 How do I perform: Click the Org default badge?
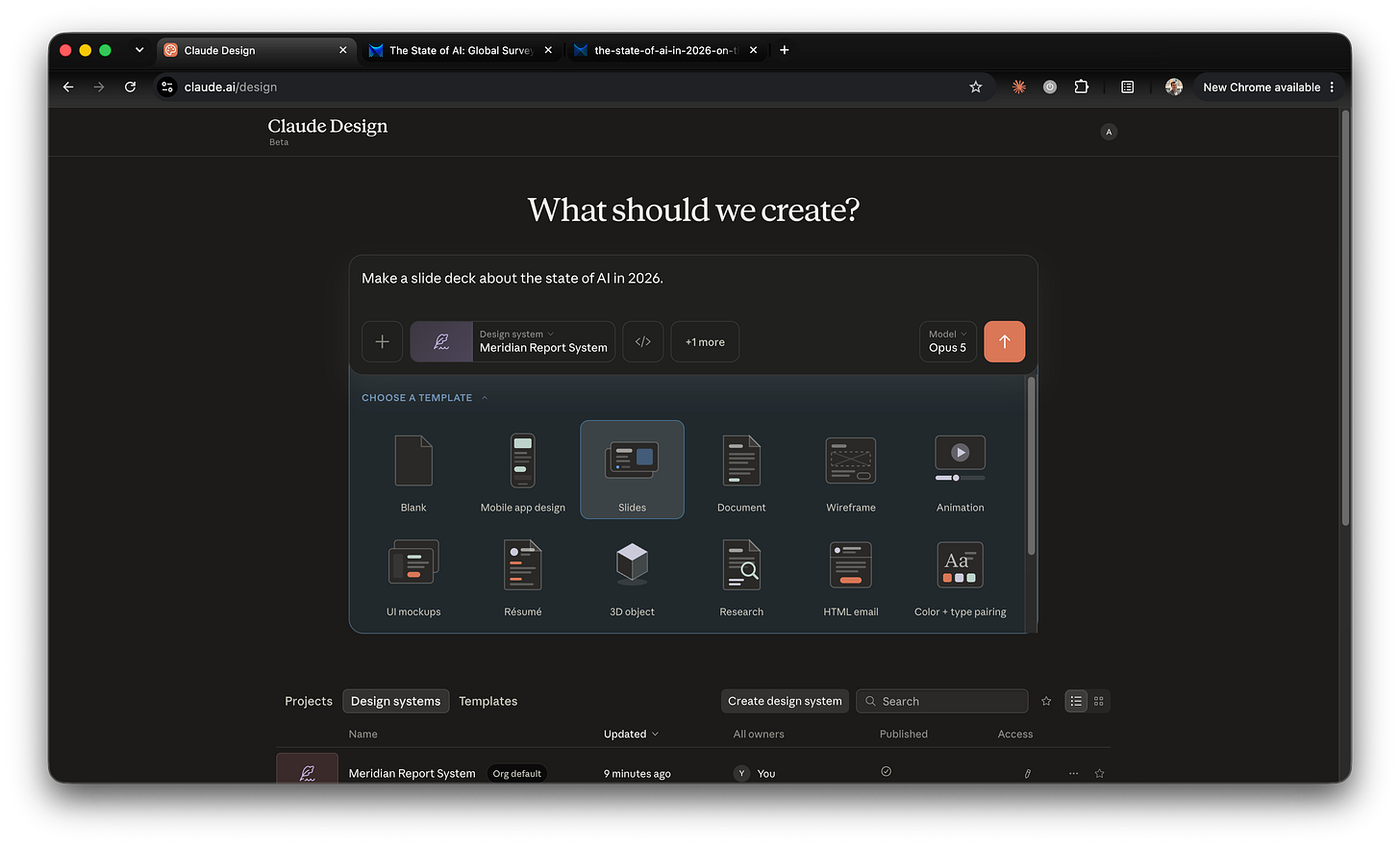(517, 773)
